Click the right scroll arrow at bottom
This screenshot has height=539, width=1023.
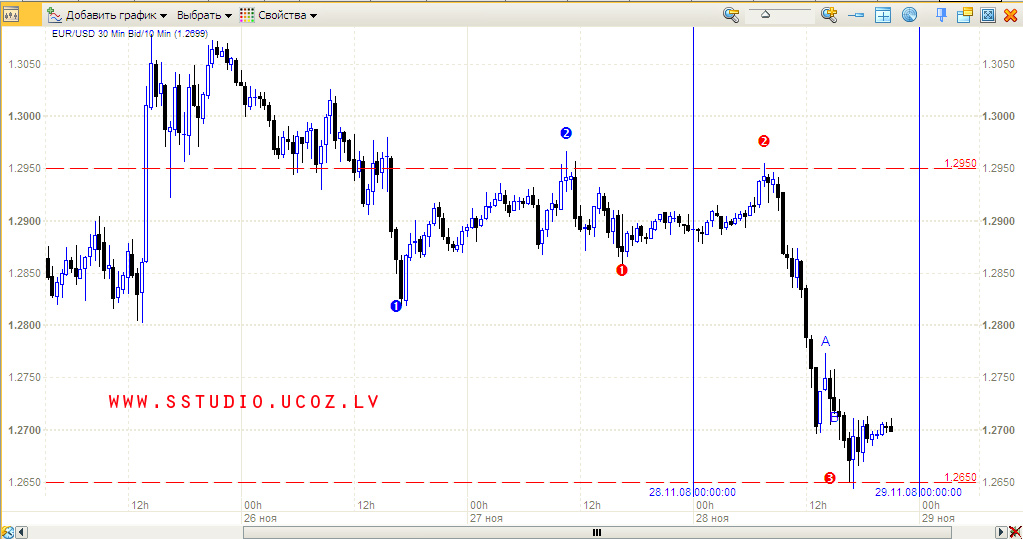tap(1001, 532)
